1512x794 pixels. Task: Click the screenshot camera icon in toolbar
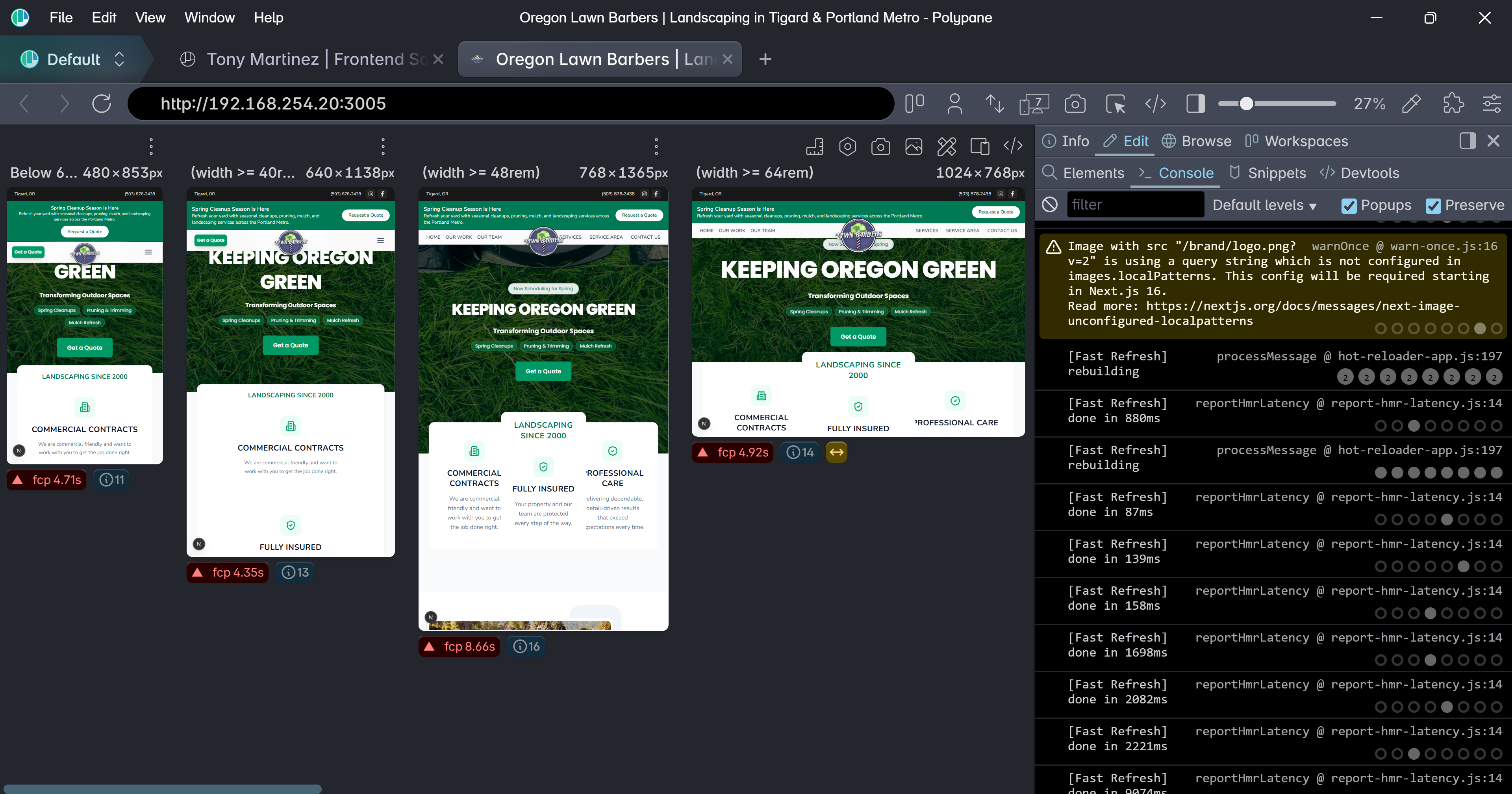pos(1075,104)
